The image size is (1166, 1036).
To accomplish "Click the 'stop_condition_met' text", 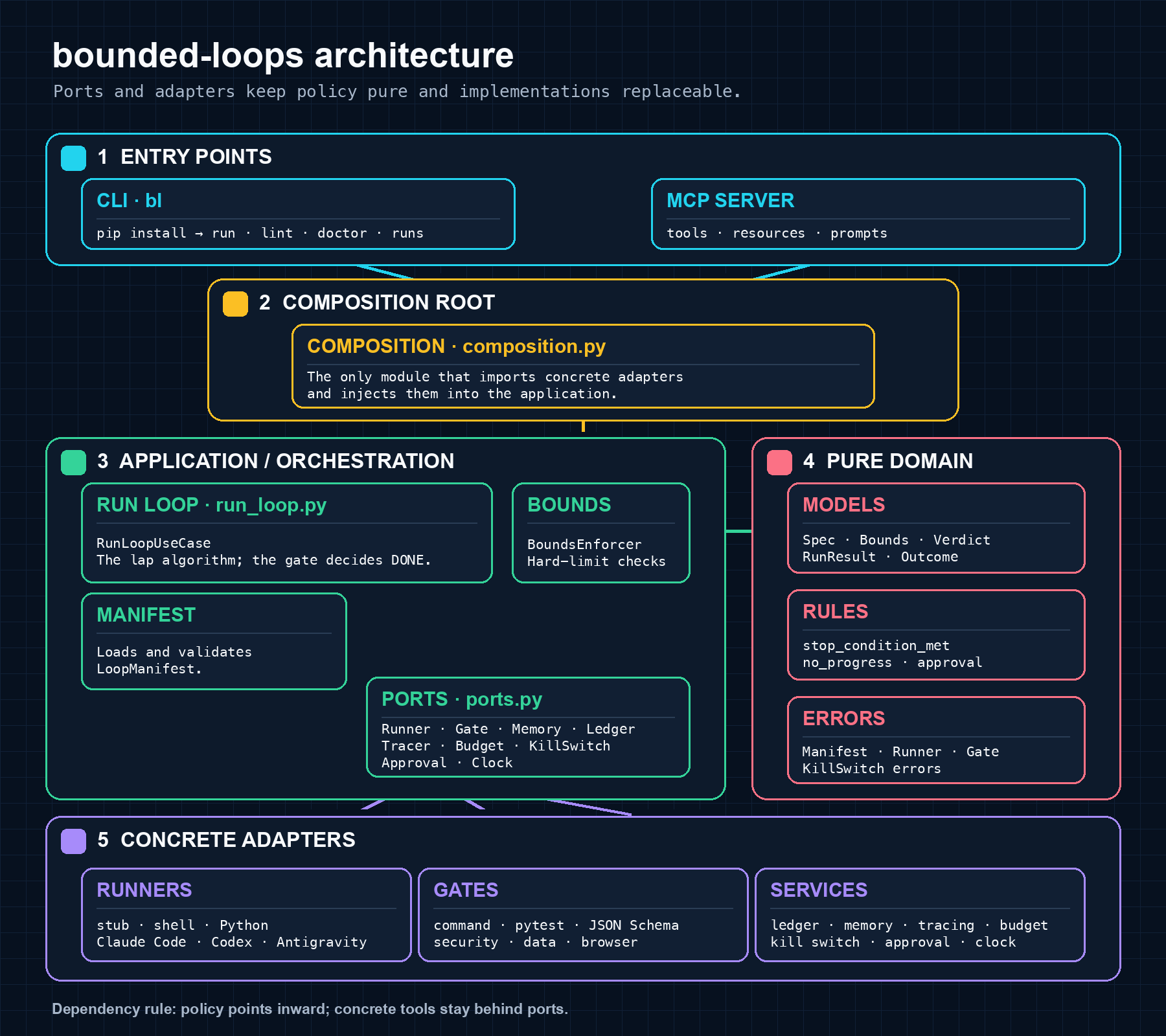I will click(876, 646).
